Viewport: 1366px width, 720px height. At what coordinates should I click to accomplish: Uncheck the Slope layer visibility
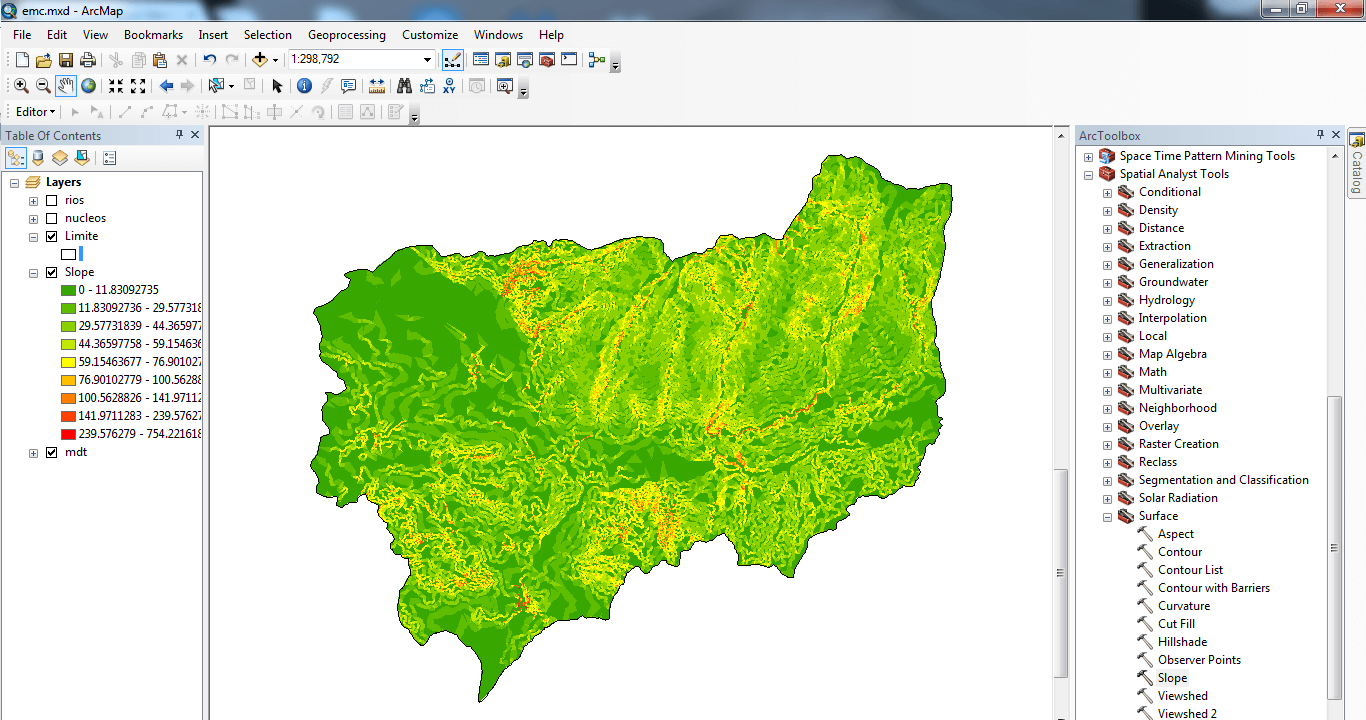[52, 272]
